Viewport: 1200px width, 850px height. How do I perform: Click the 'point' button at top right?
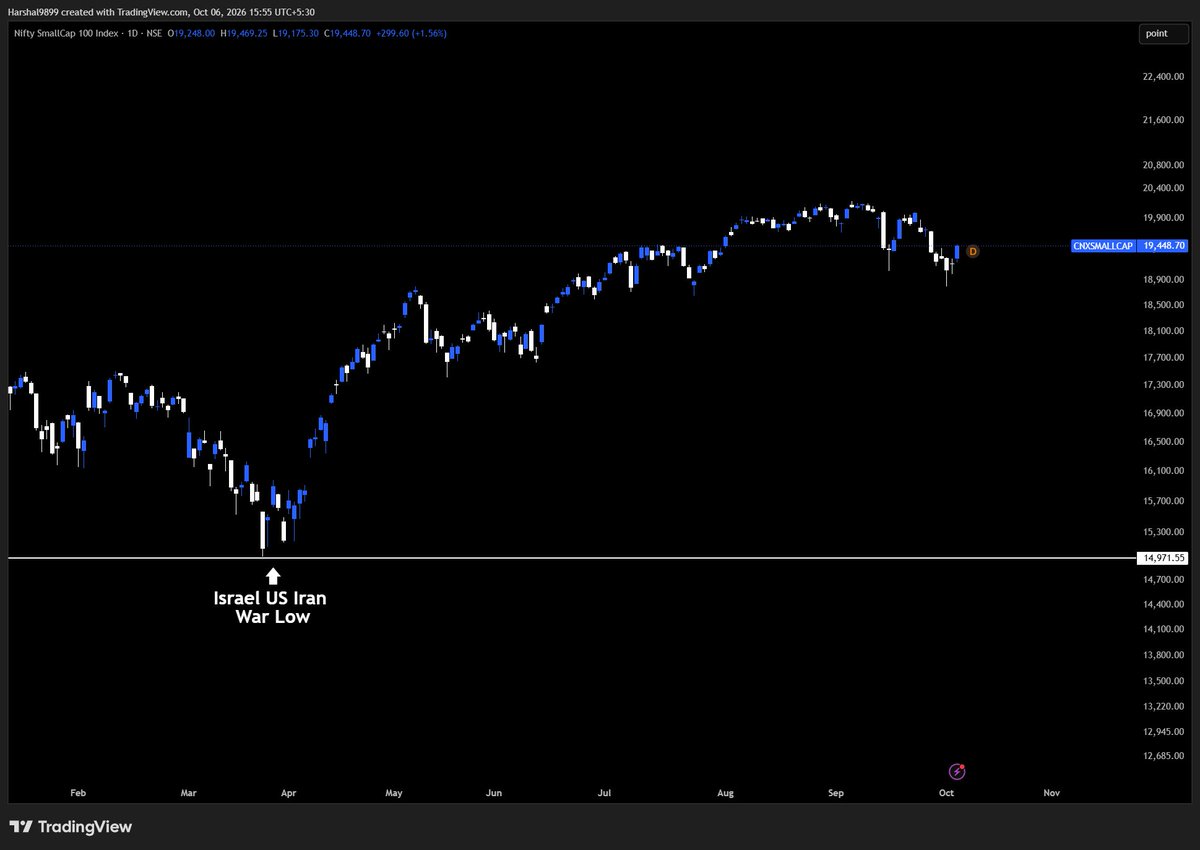[1165, 34]
